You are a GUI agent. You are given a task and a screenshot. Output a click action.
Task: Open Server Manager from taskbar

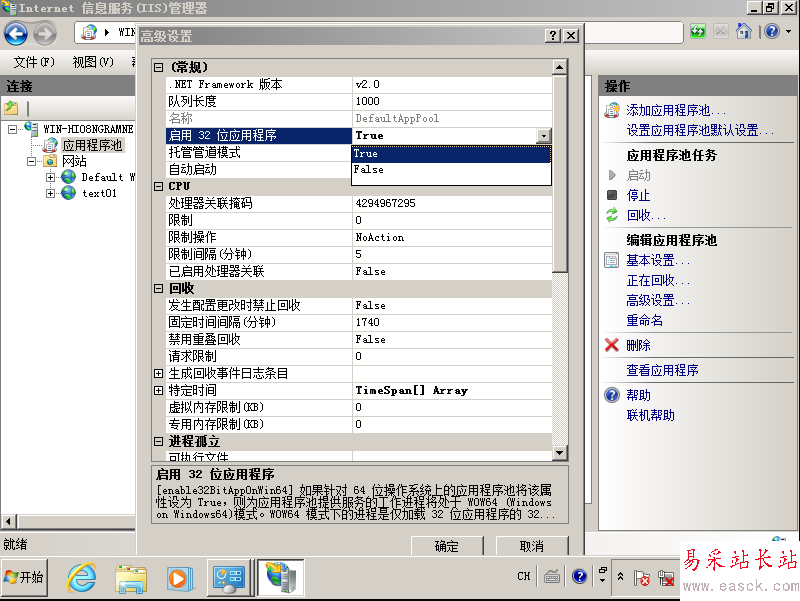(228, 578)
